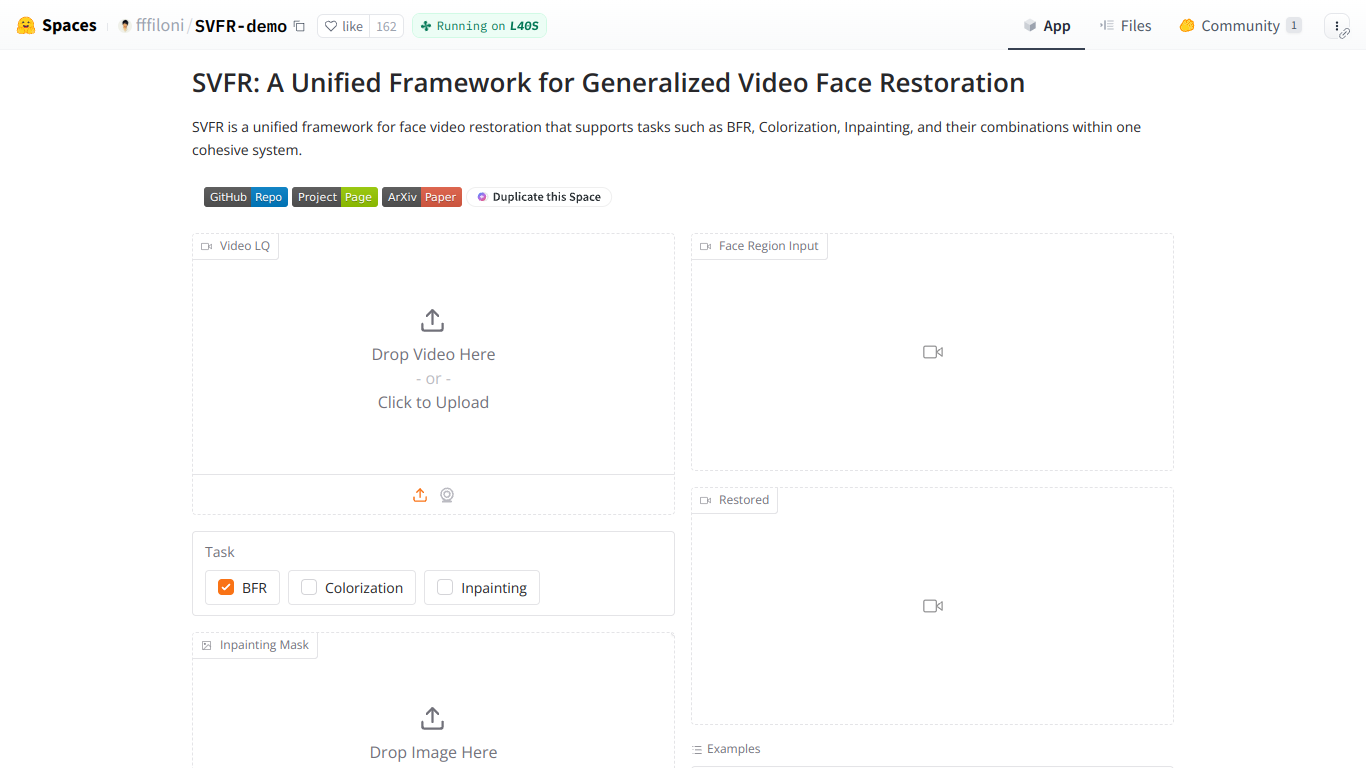Image resolution: width=1366 pixels, height=768 pixels.
Task: Click the Hugging Face Spaces logo
Action: click(57, 26)
